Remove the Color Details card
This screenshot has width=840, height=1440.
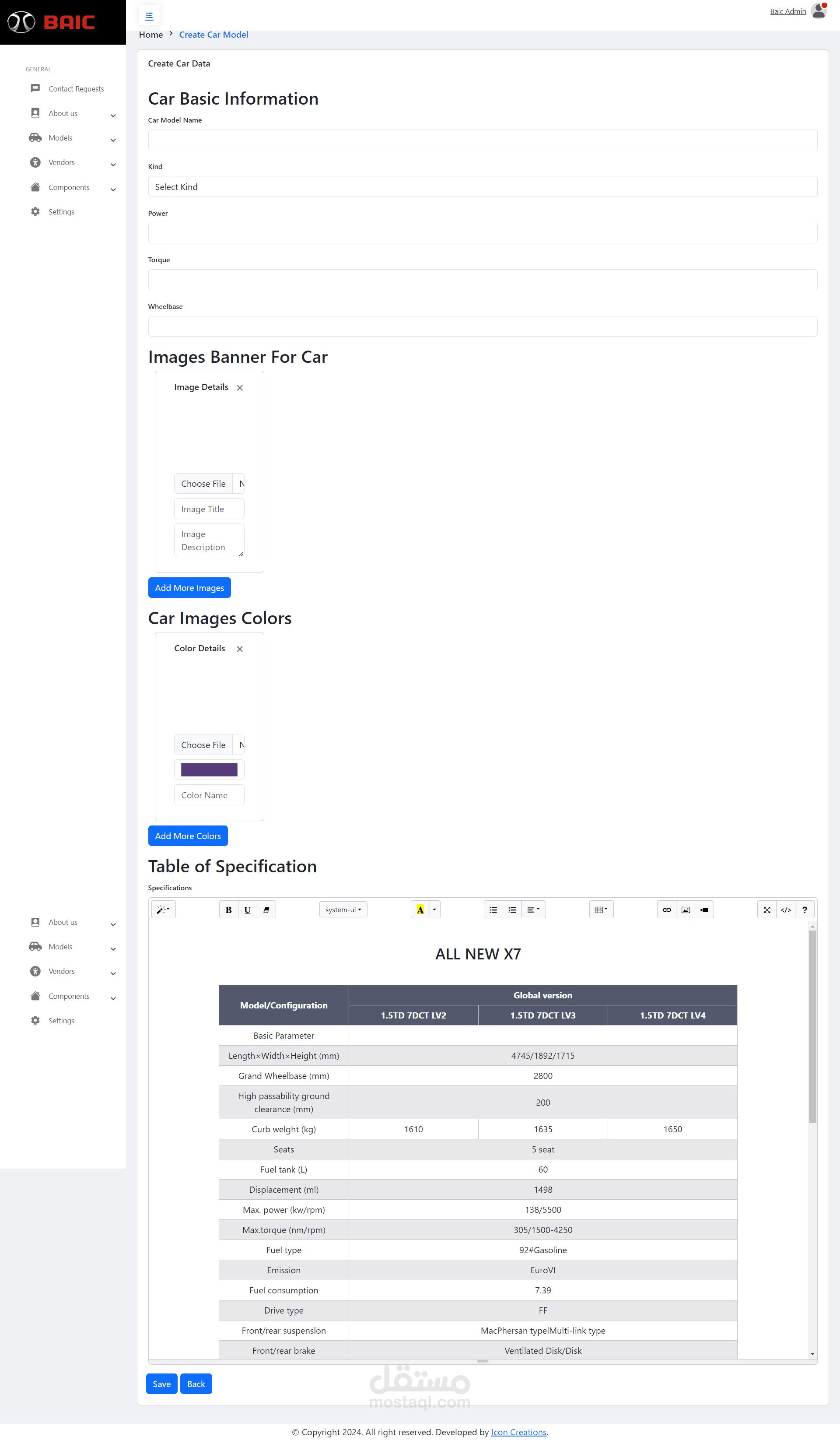tap(240, 649)
